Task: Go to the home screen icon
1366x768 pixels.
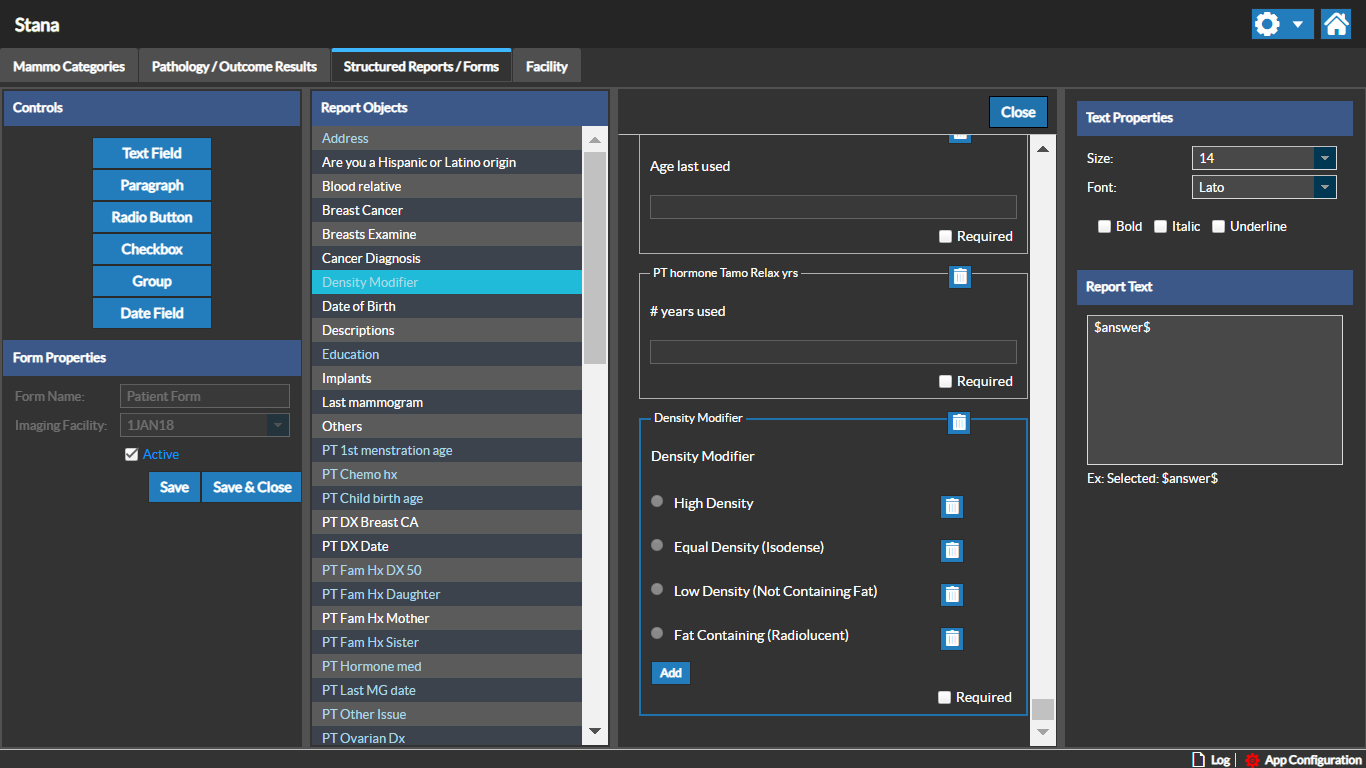Action: click(x=1335, y=24)
